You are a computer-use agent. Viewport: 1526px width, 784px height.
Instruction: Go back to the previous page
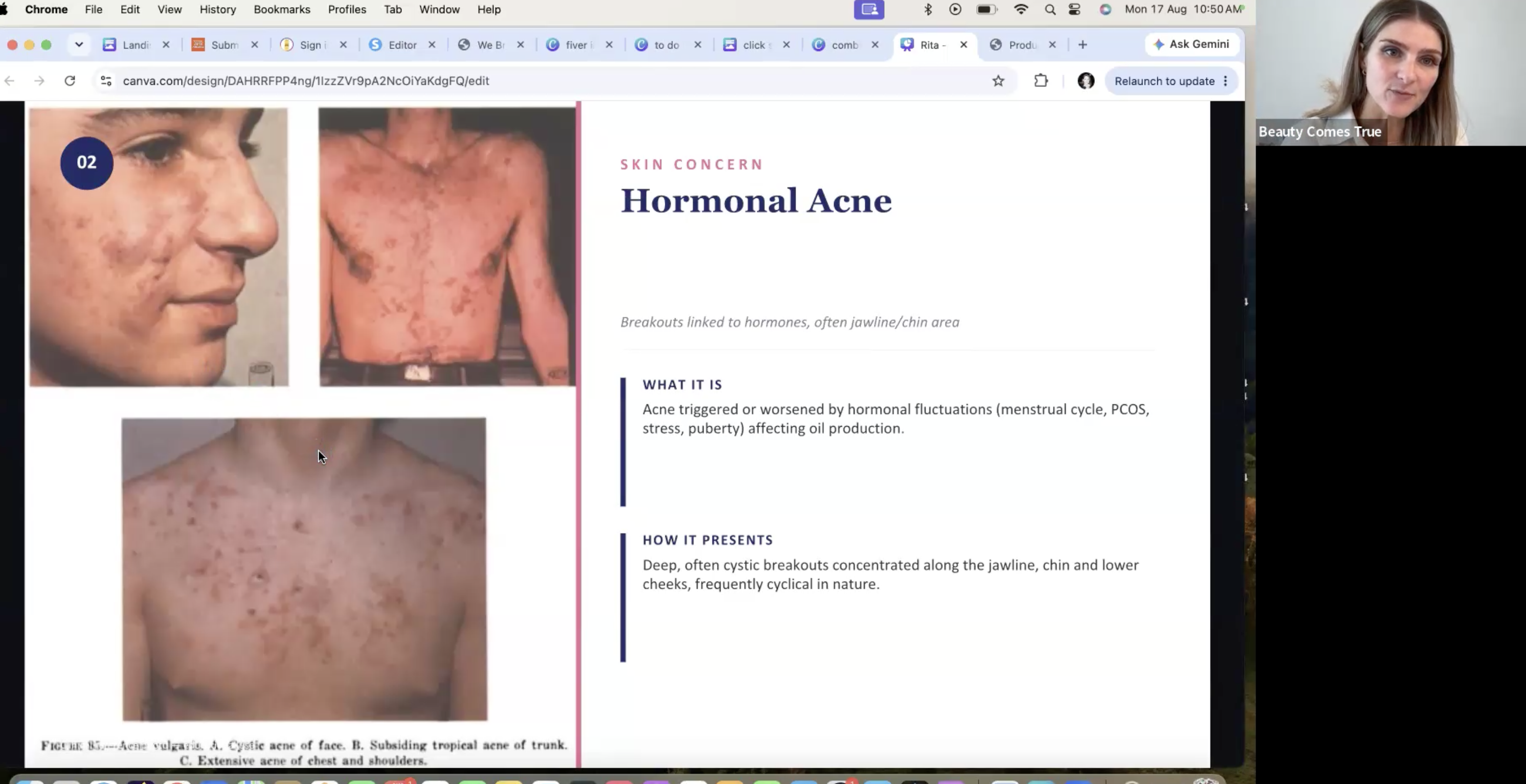10,81
